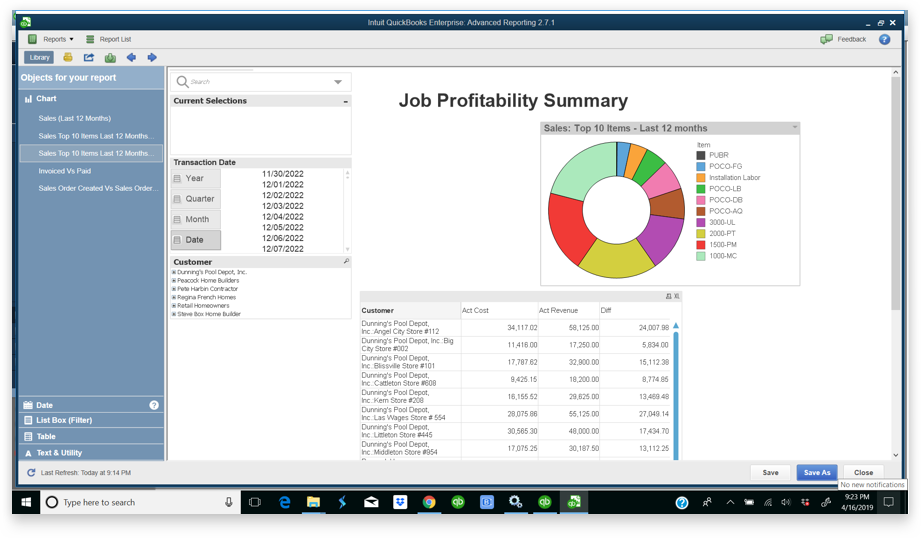Open Google Chrome from taskbar
This screenshot has height=538, width=922.
coord(429,502)
